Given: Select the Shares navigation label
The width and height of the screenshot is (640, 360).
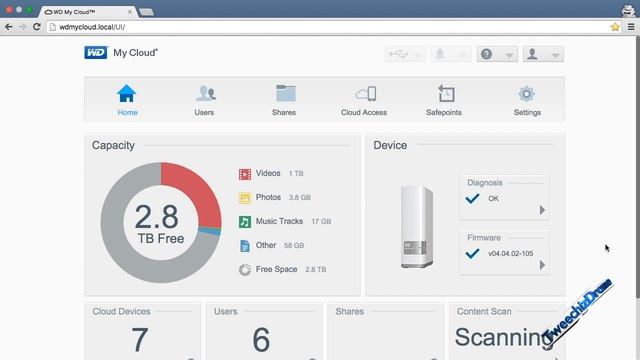Looking at the screenshot, I should pos(284,112).
